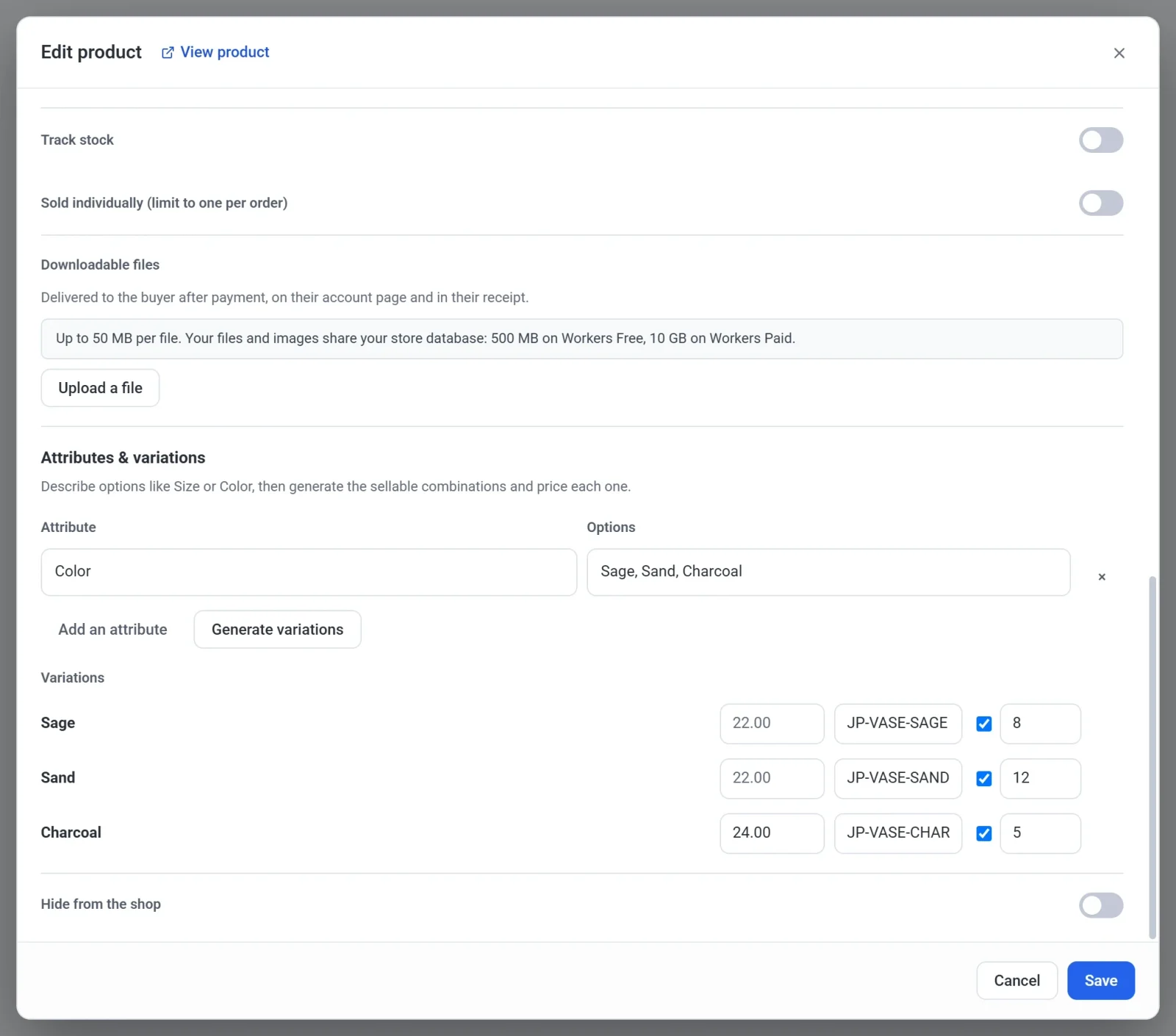Click the Up to 50 MB per file notice
Screen dimensions: 1176x1036
coord(581,339)
